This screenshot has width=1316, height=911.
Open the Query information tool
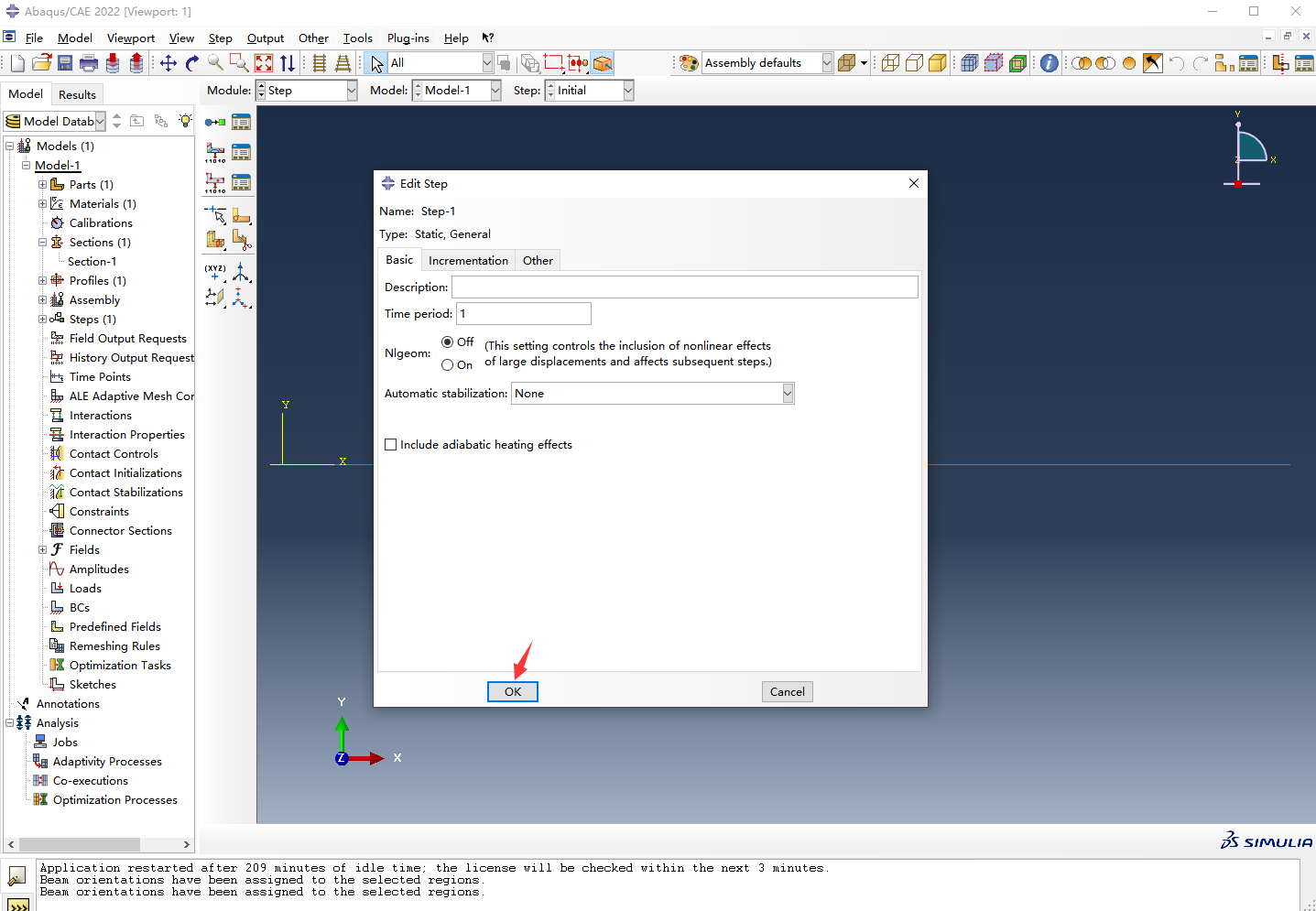click(1050, 63)
